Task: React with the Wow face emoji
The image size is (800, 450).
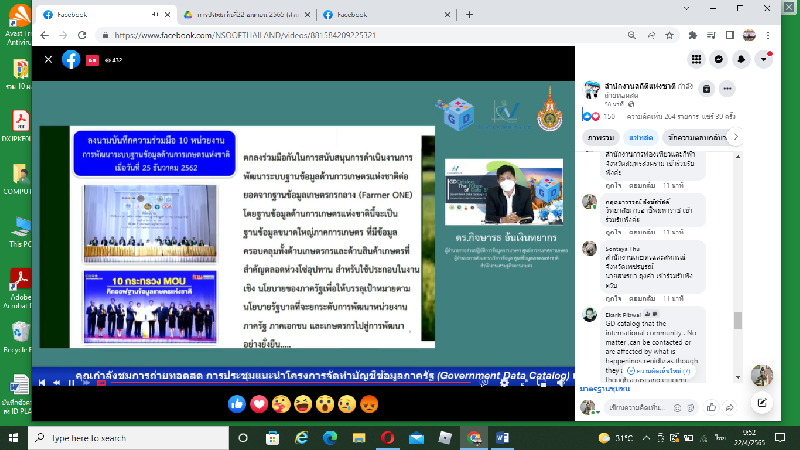Action: (x=324, y=403)
